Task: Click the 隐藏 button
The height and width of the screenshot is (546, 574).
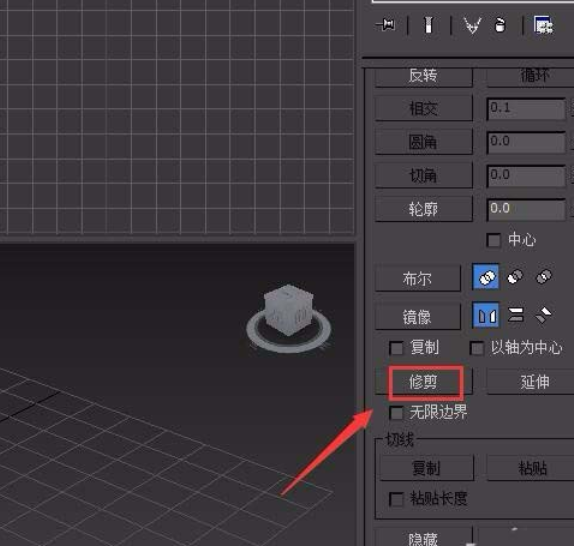Action: (x=424, y=537)
